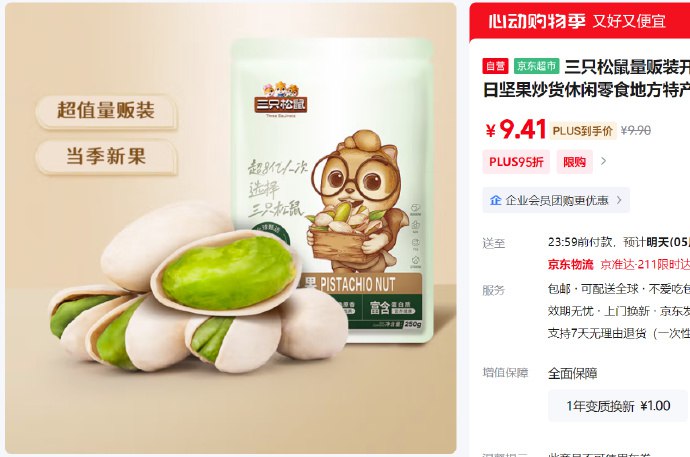Click the blue 企 enterprise icon
This screenshot has height=457, width=690.
[x=495, y=200]
